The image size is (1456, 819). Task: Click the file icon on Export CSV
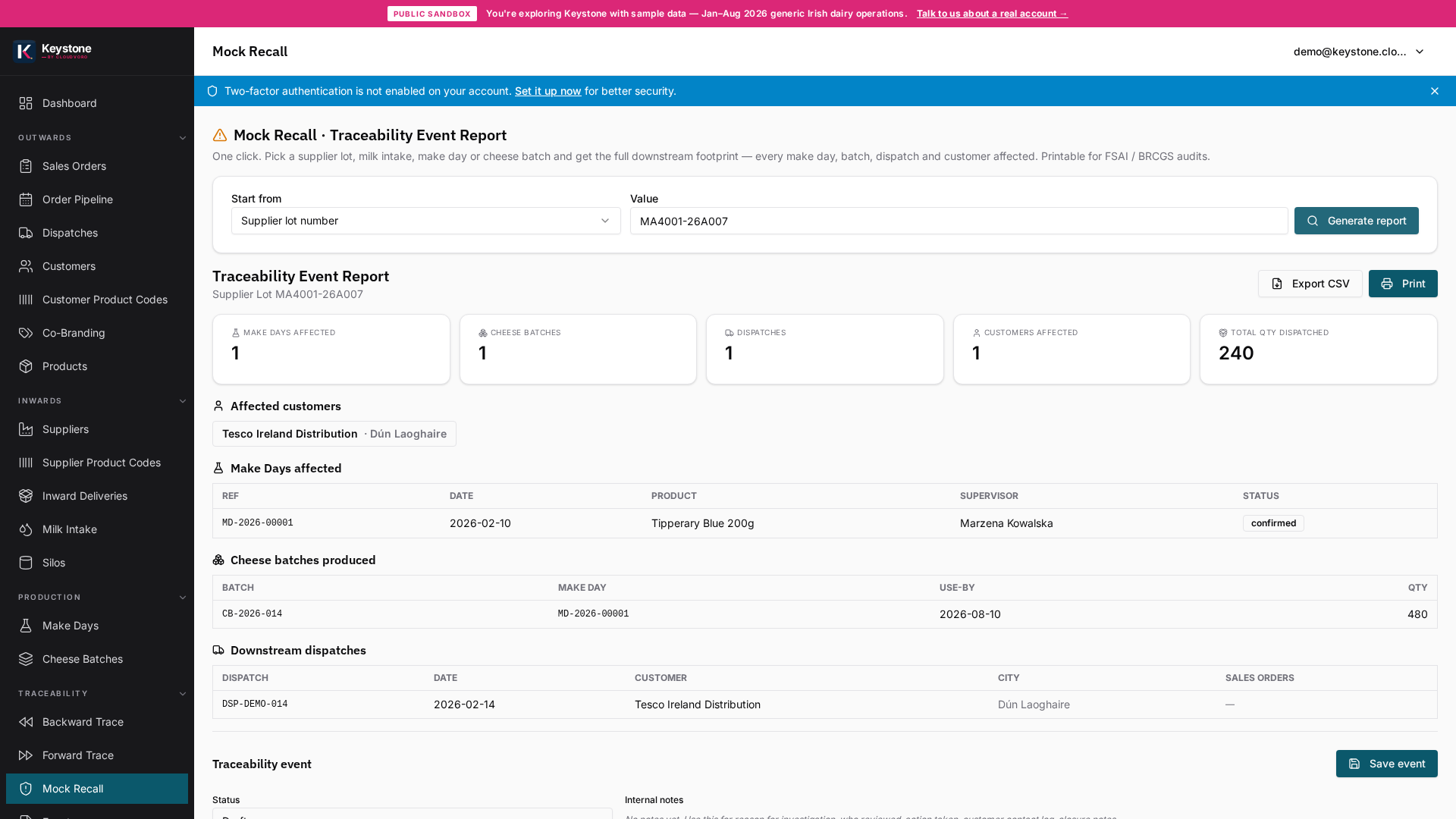(x=1277, y=284)
